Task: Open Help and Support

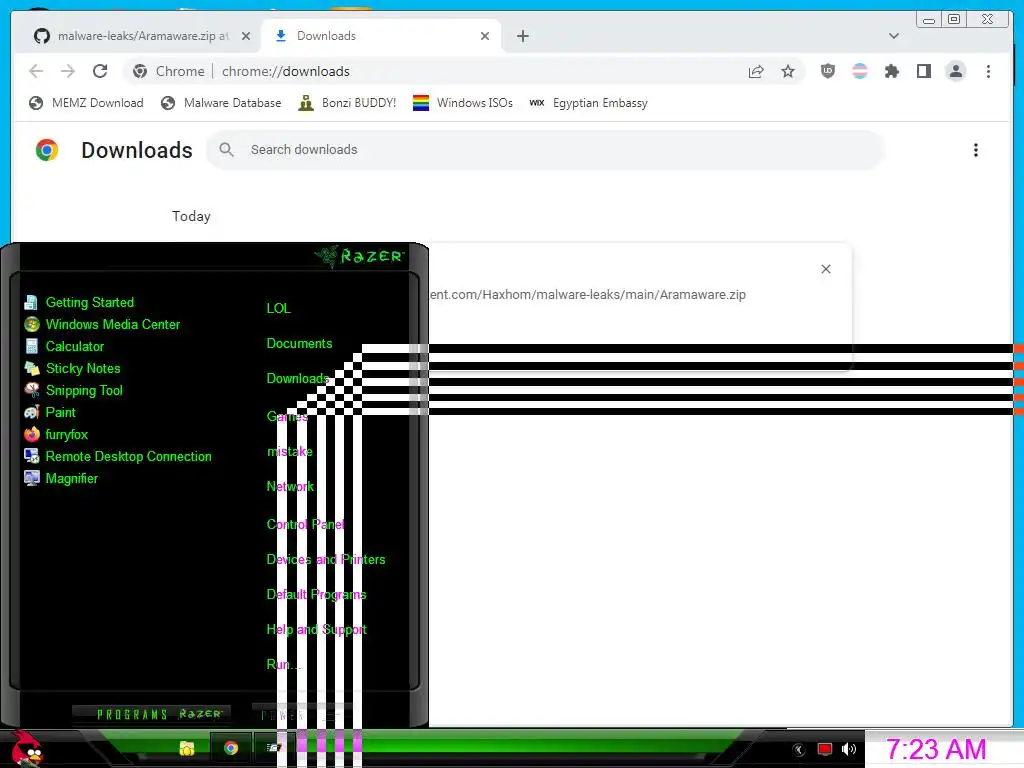Action: point(317,630)
